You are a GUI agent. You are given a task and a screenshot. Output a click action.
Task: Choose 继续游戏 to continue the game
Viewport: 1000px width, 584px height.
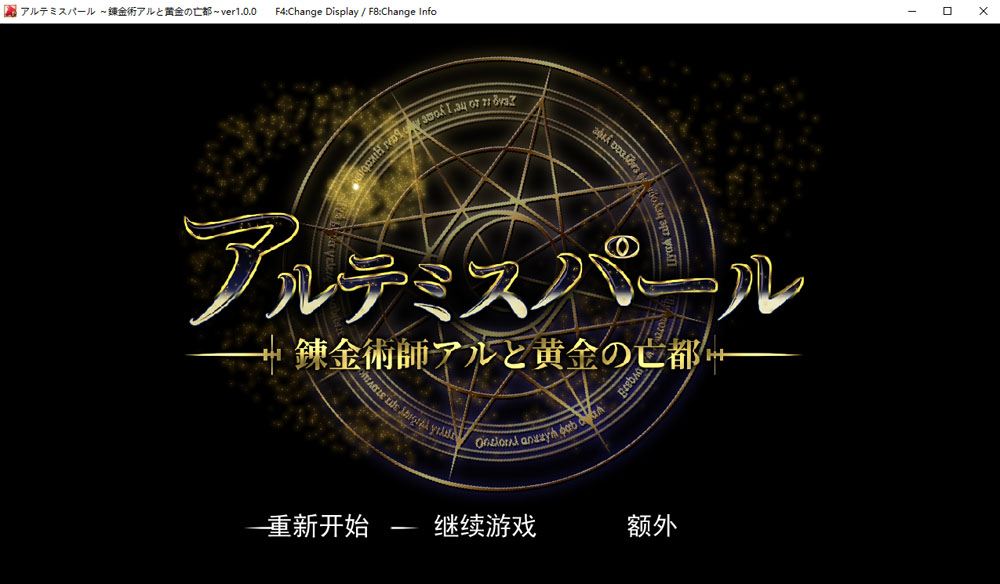pyautogui.click(x=485, y=527)
